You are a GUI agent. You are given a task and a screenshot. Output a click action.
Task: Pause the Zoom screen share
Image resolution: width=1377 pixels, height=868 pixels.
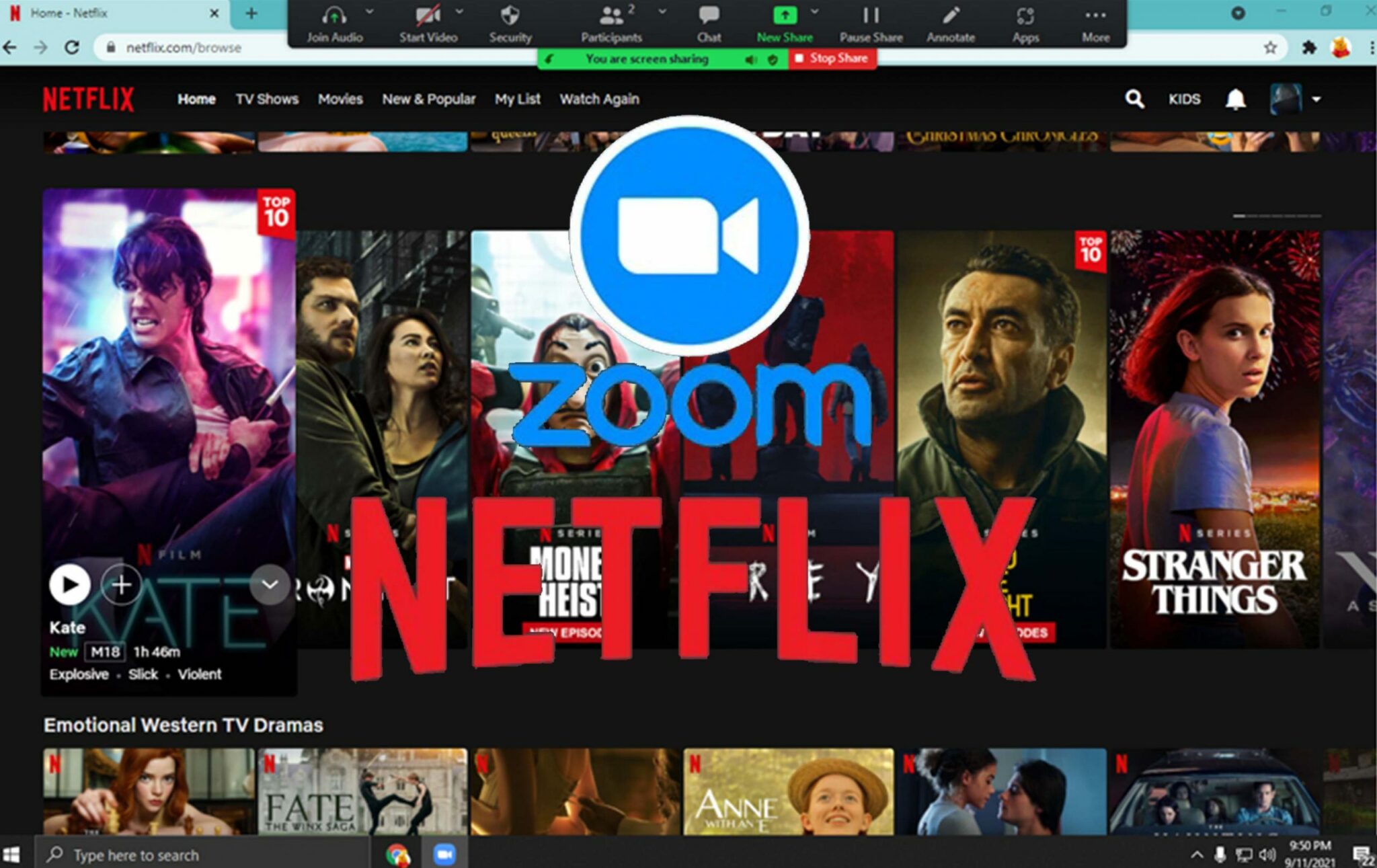[871, 24]
